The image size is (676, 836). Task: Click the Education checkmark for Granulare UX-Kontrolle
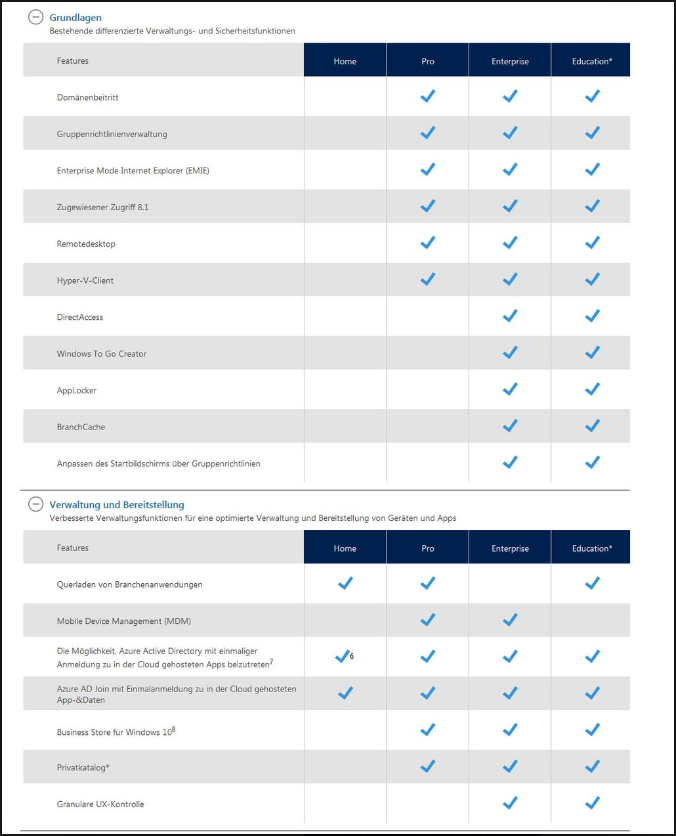click(591, 803)
